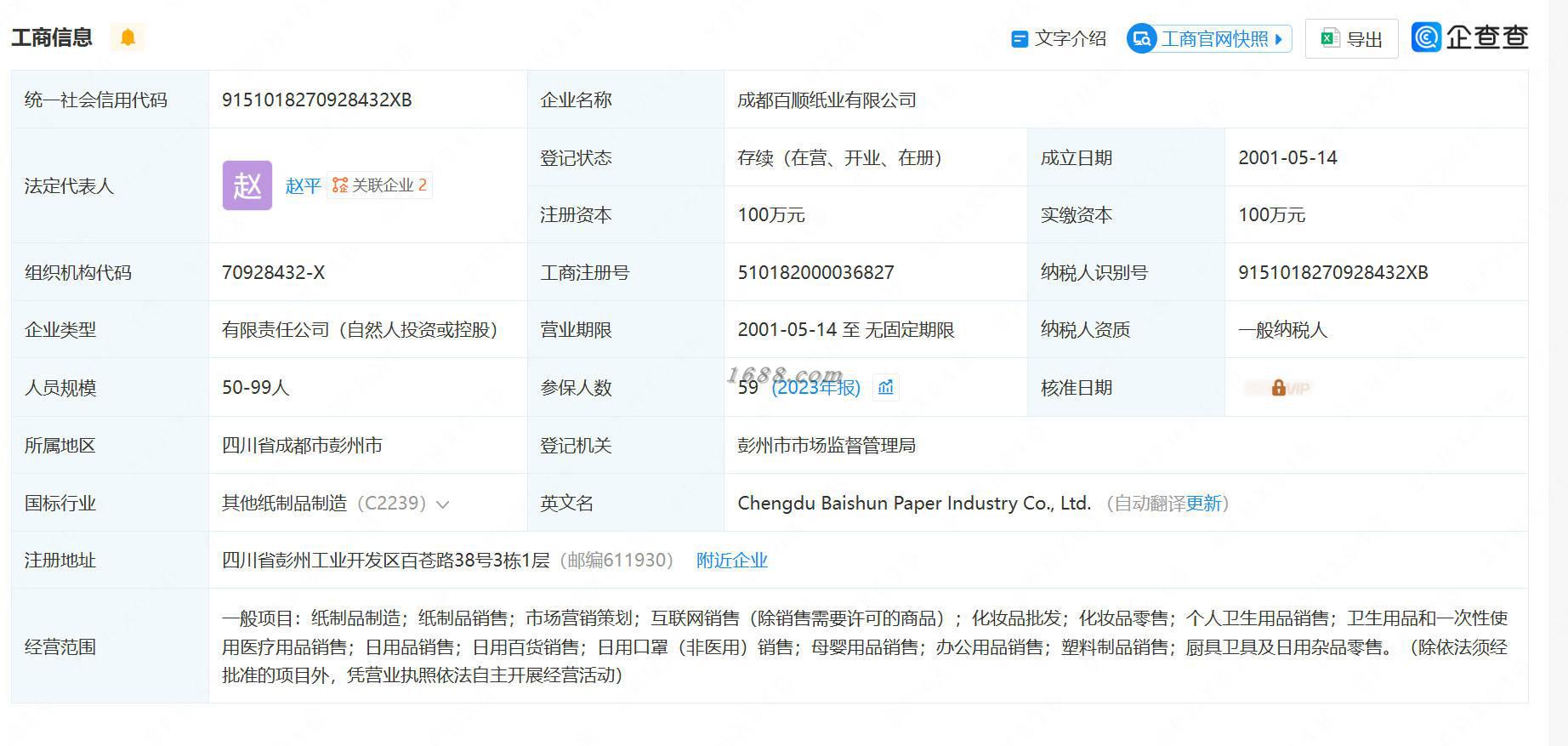Click 更新 to refresh English name

point(1204,504)
